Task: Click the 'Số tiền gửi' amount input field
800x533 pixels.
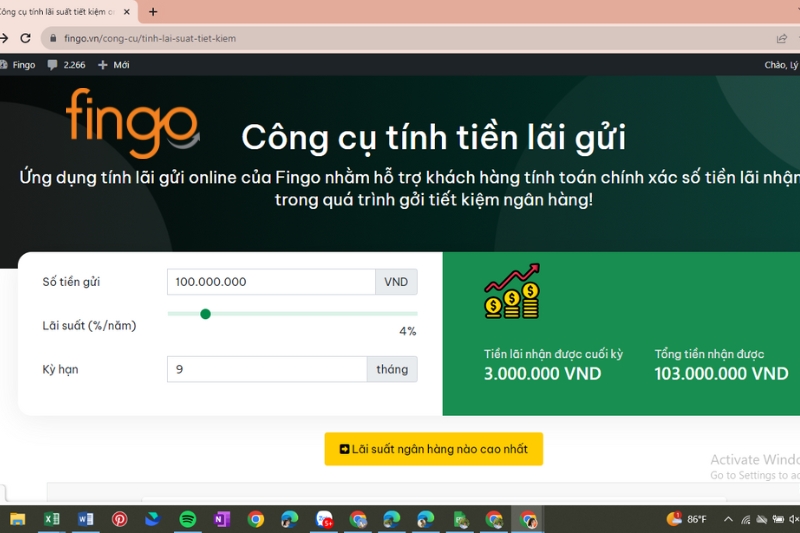Action: point(271,282)
